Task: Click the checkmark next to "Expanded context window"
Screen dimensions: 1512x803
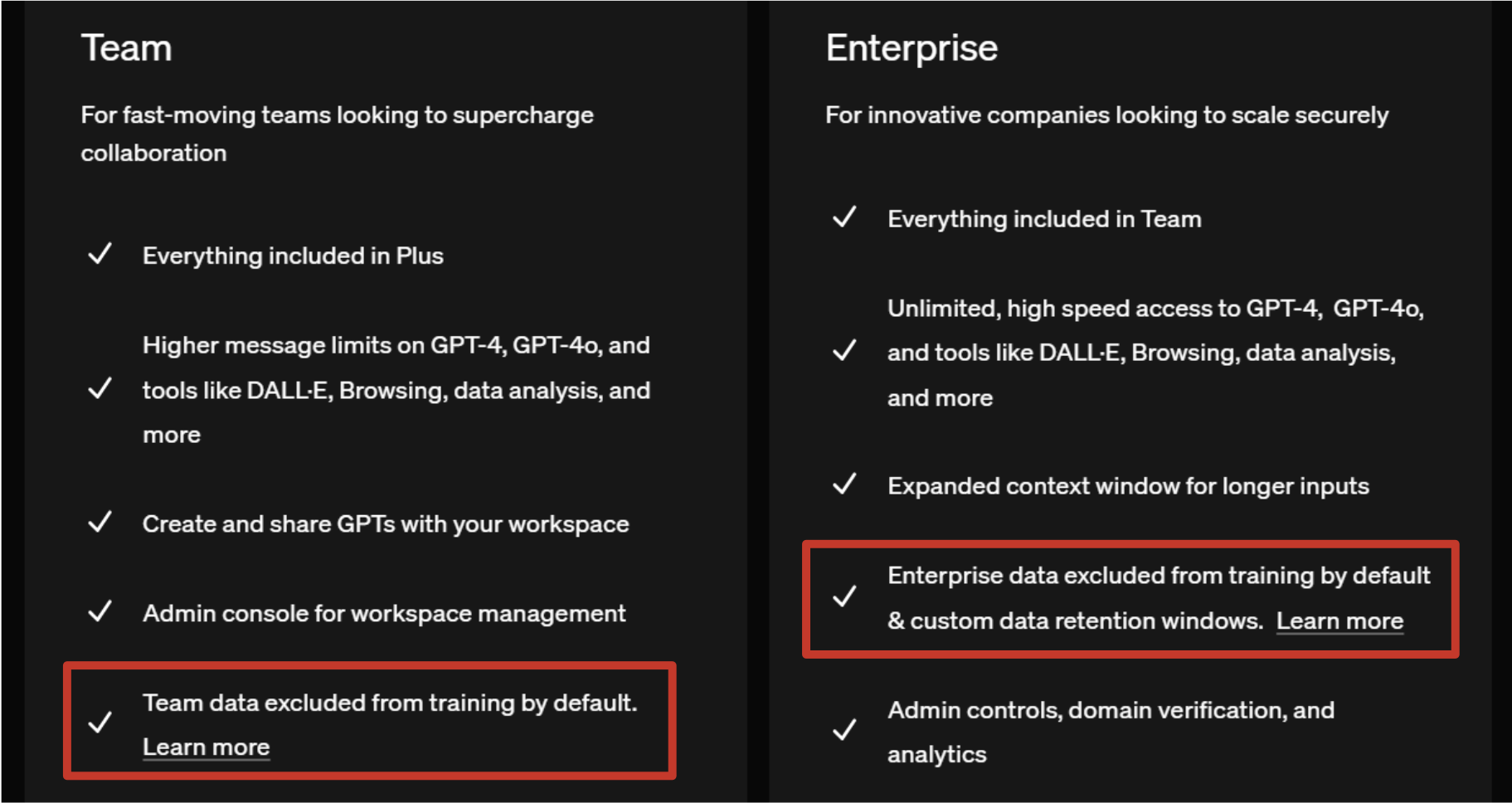Action: pos(844,484)
